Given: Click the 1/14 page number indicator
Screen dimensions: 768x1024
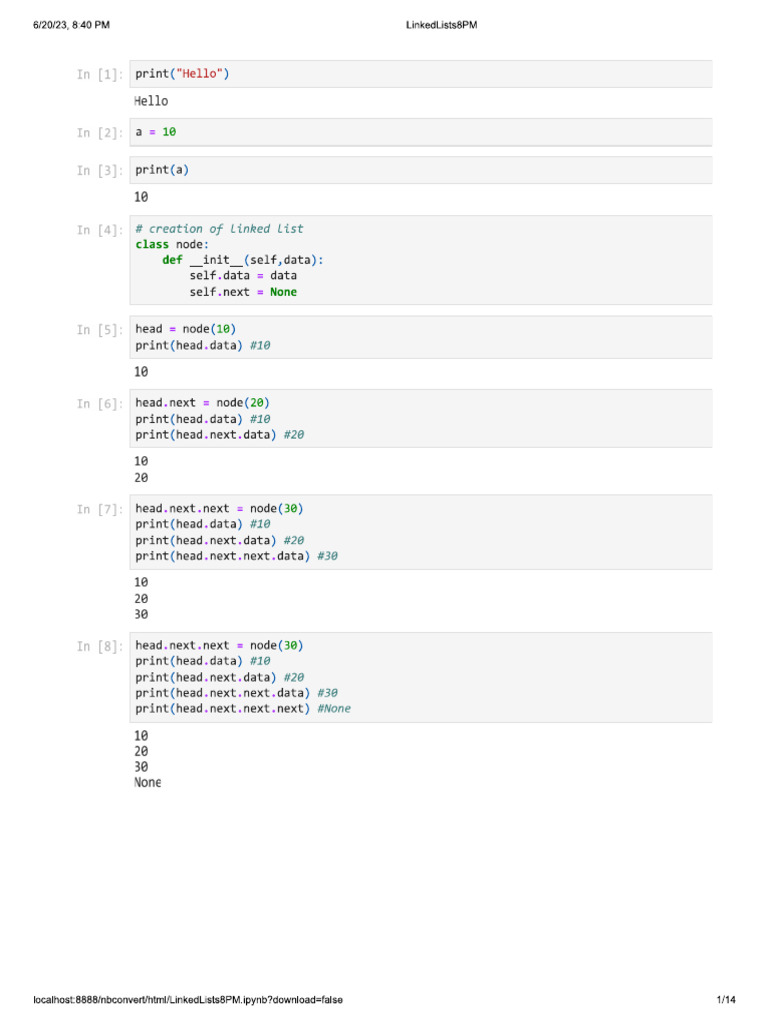Looking at the screenshot, I should [x=726, y=1000].
